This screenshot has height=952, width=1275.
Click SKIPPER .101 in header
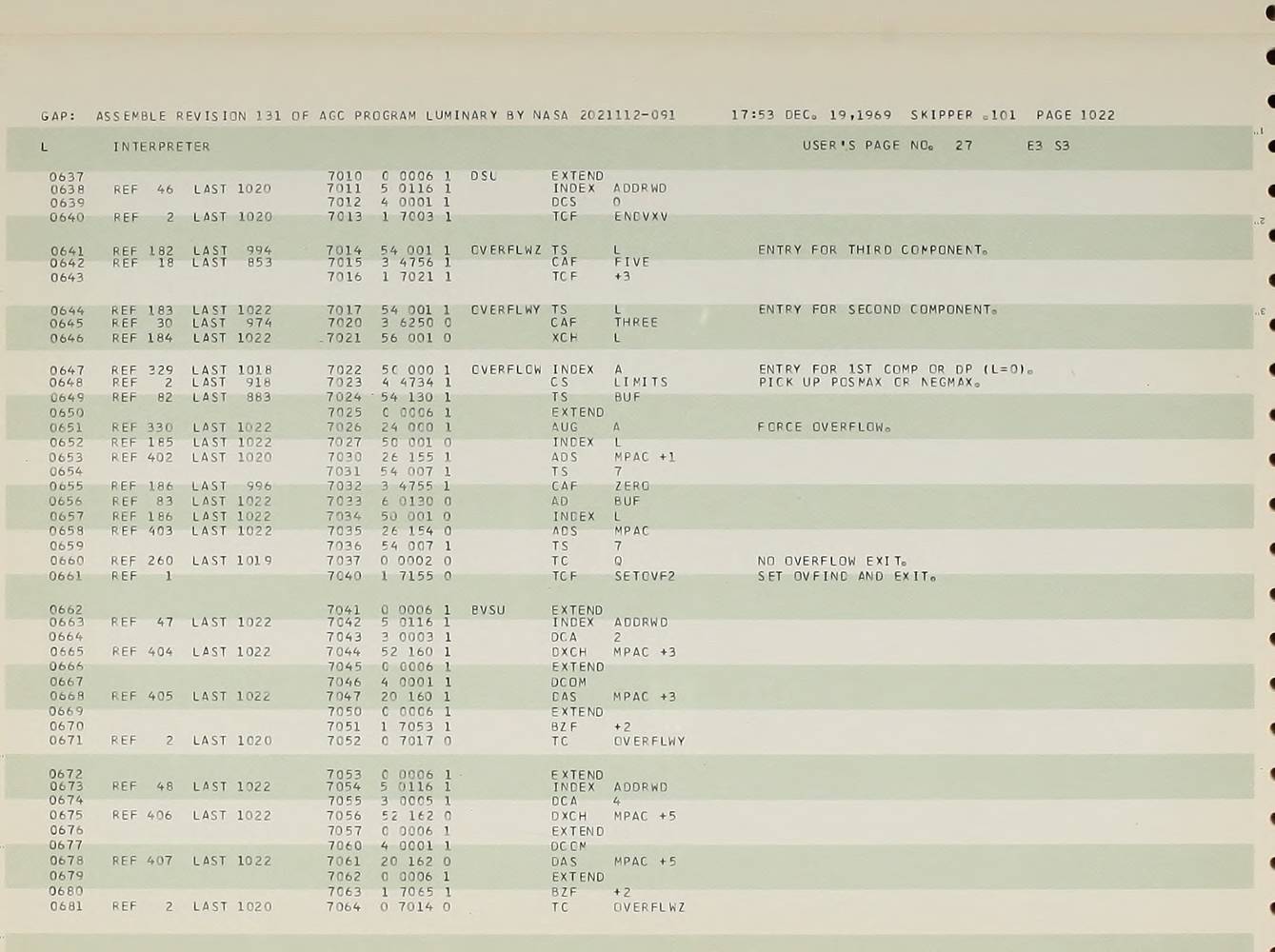[x=963, y=115]
